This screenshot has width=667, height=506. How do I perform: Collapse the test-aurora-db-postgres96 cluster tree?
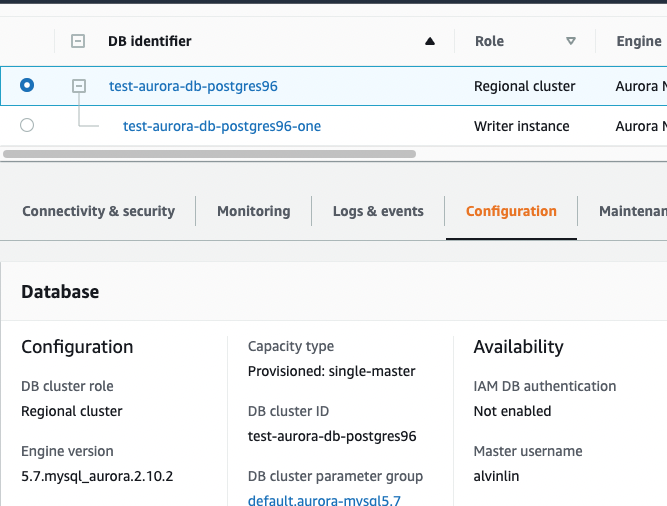click(79, 86)
